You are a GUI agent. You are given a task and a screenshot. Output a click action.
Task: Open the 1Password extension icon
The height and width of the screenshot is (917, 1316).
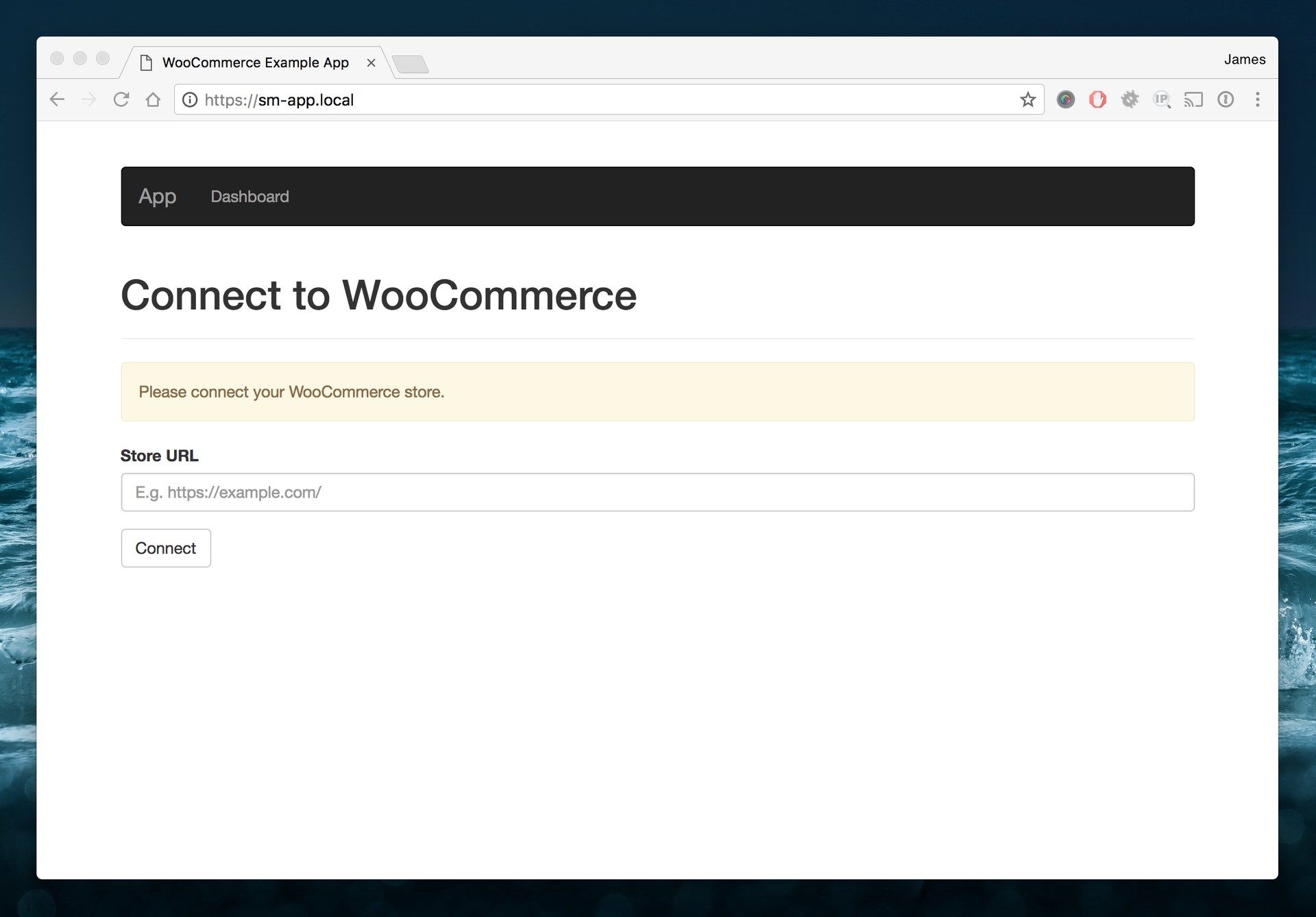pos(1226,99)
